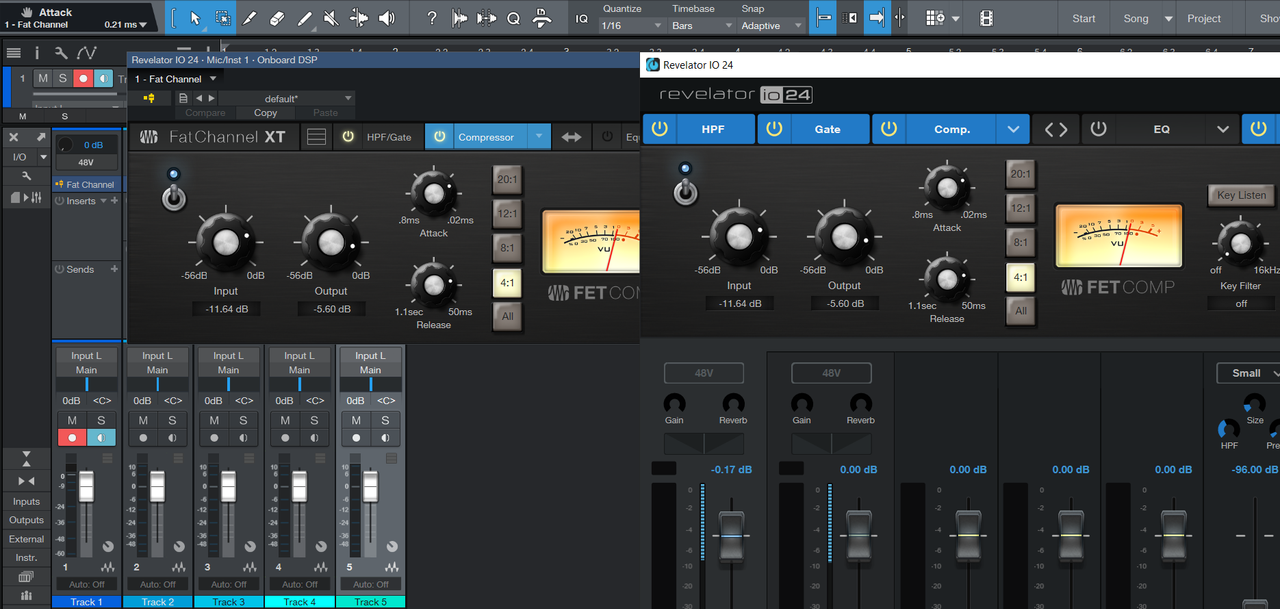Click the Revelator swap order chevrons icon

point(1056,129)
